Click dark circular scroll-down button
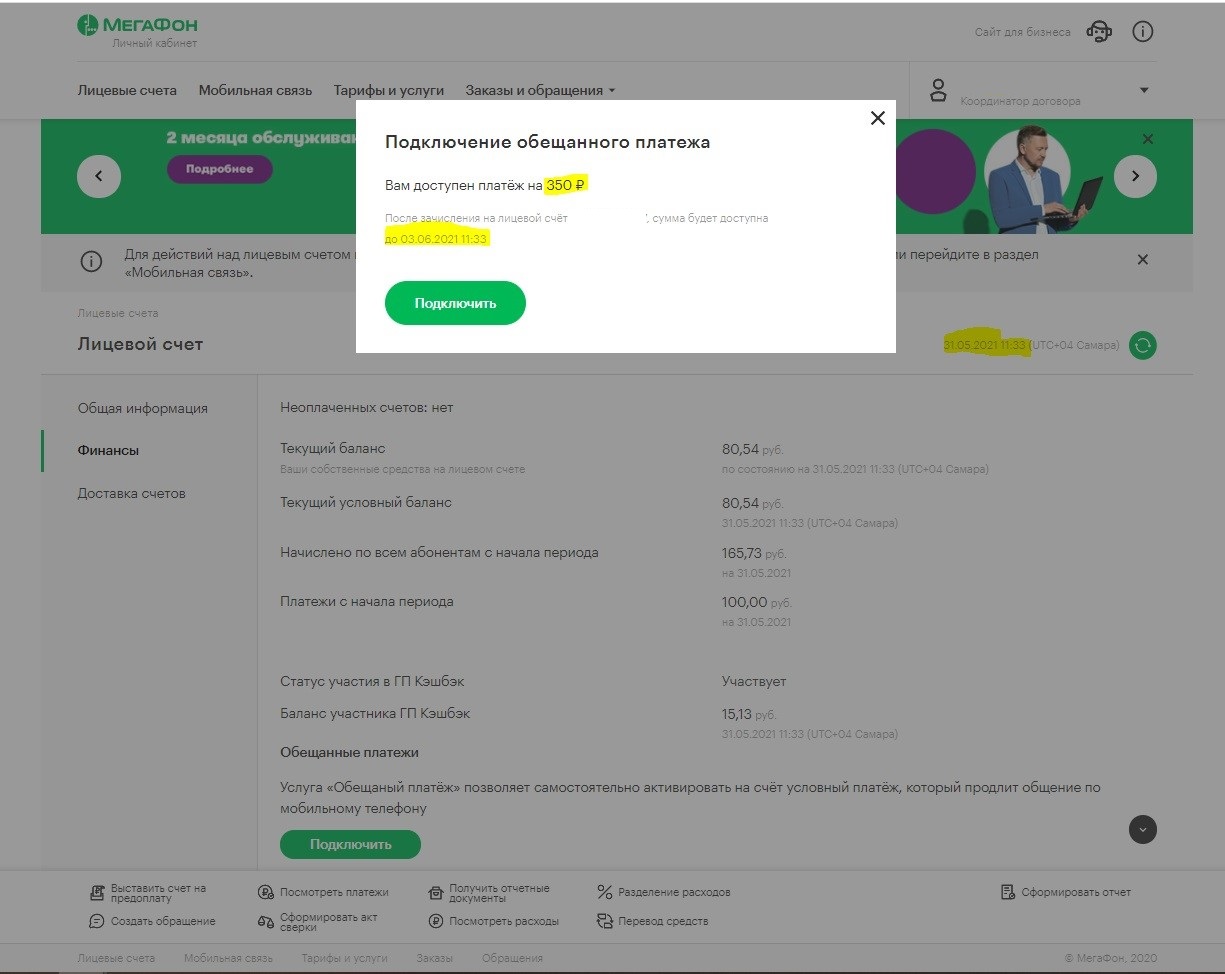 pos(1143,829)
